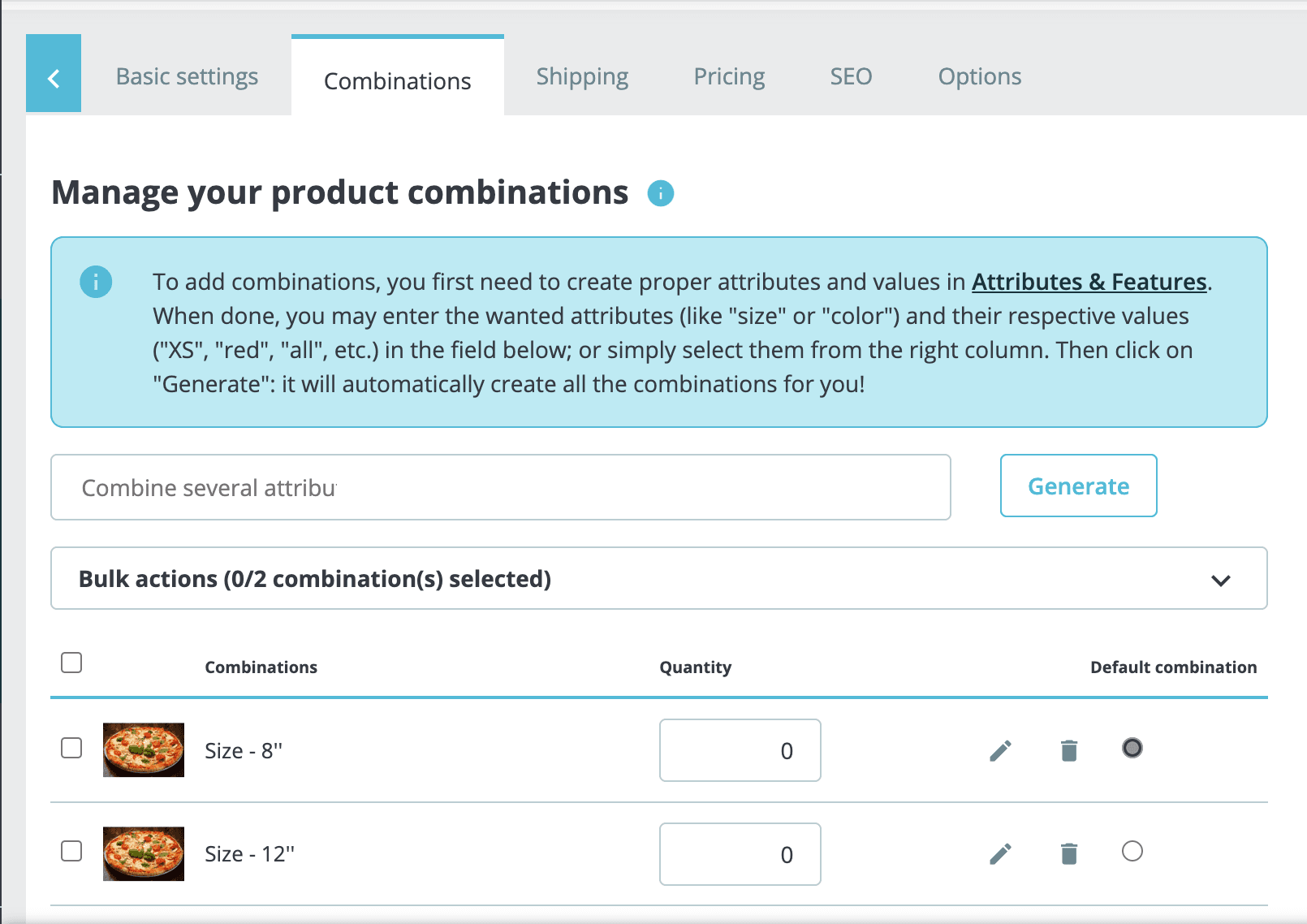Viewport: 1307px width, 924px height.
Task: Check the select-all combinations checkbox
Action: 71,663
